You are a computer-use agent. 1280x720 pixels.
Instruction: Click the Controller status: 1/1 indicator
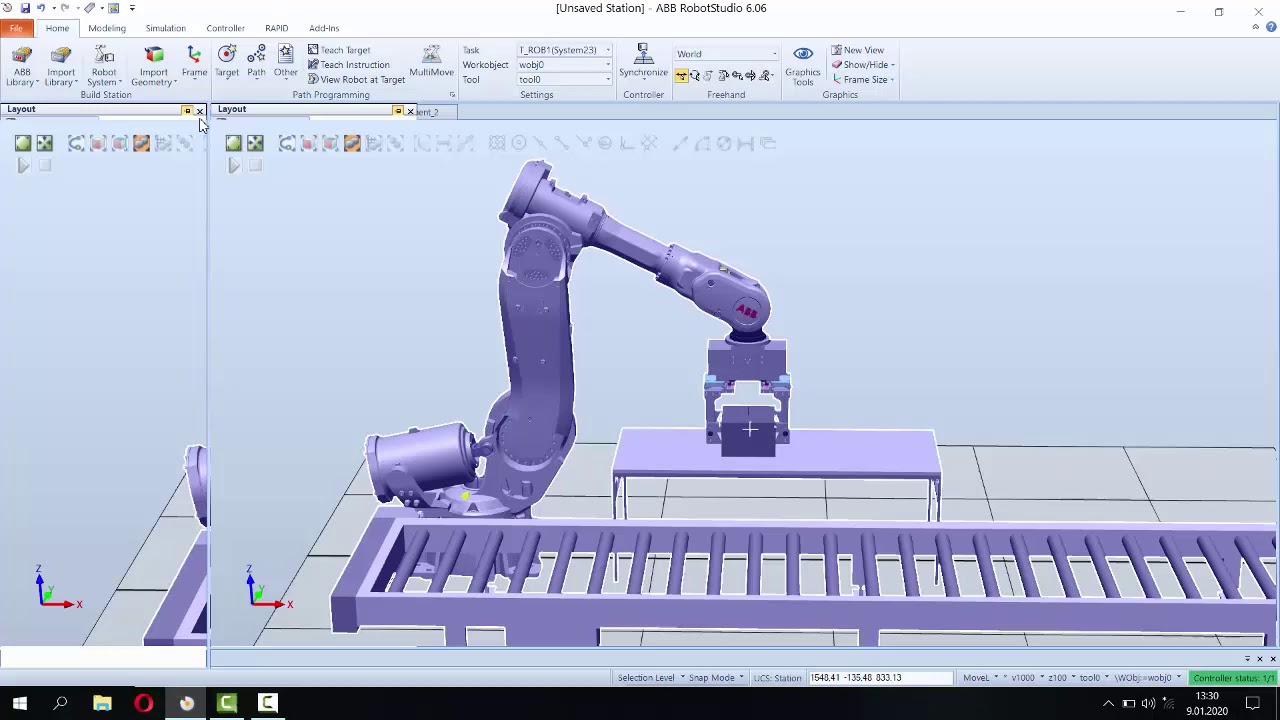pyautogui.click(x=1234, y=678)
